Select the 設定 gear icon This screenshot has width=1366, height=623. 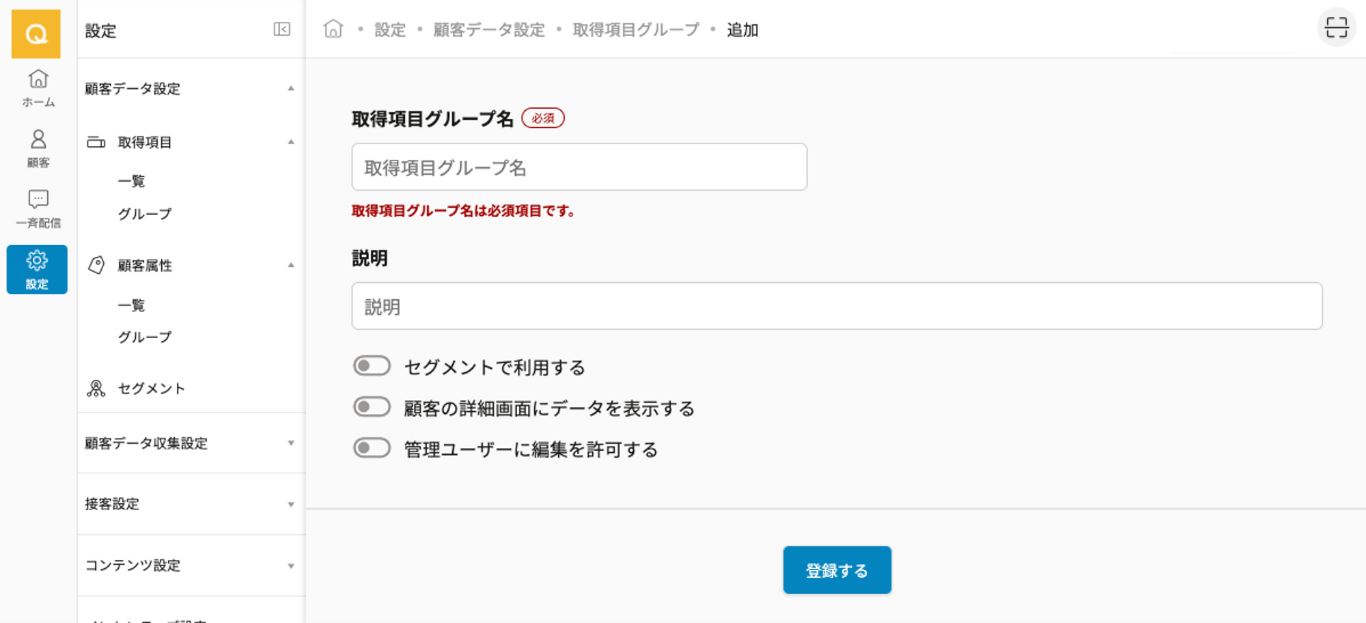tap(37, 269)
